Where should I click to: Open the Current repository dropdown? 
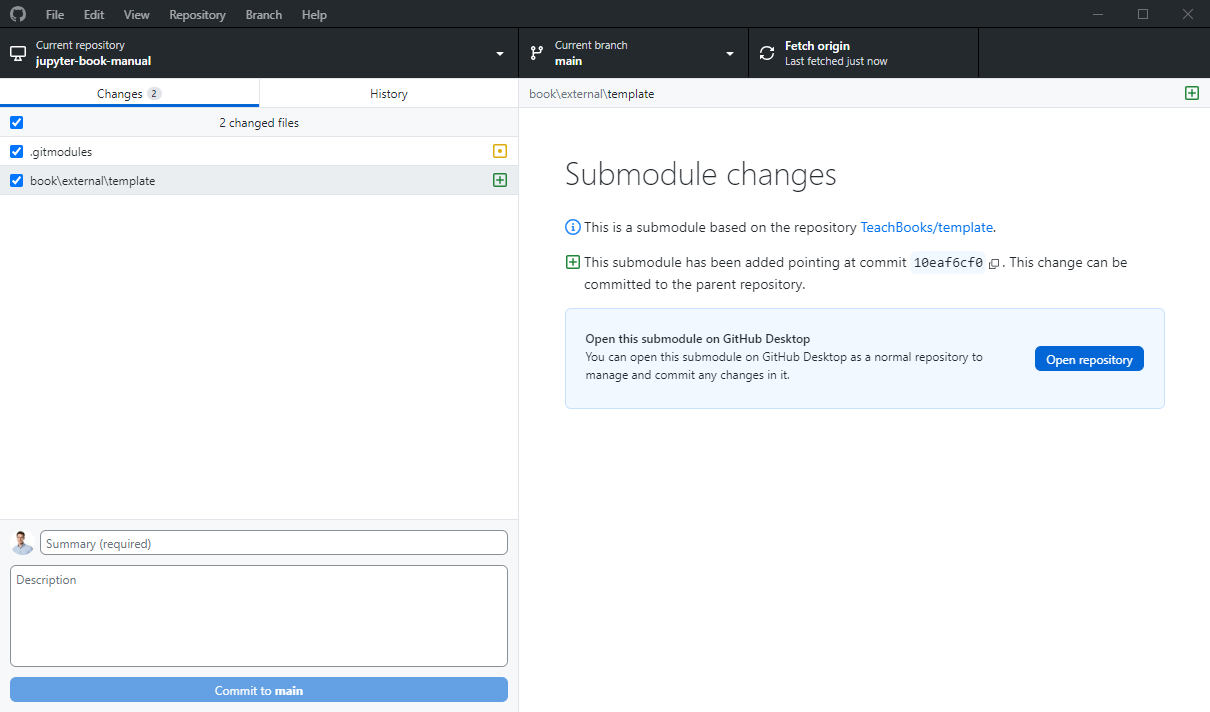499,53
